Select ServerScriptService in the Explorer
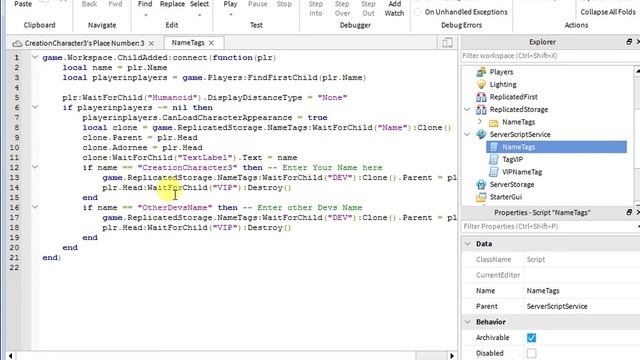 point(520,134)
